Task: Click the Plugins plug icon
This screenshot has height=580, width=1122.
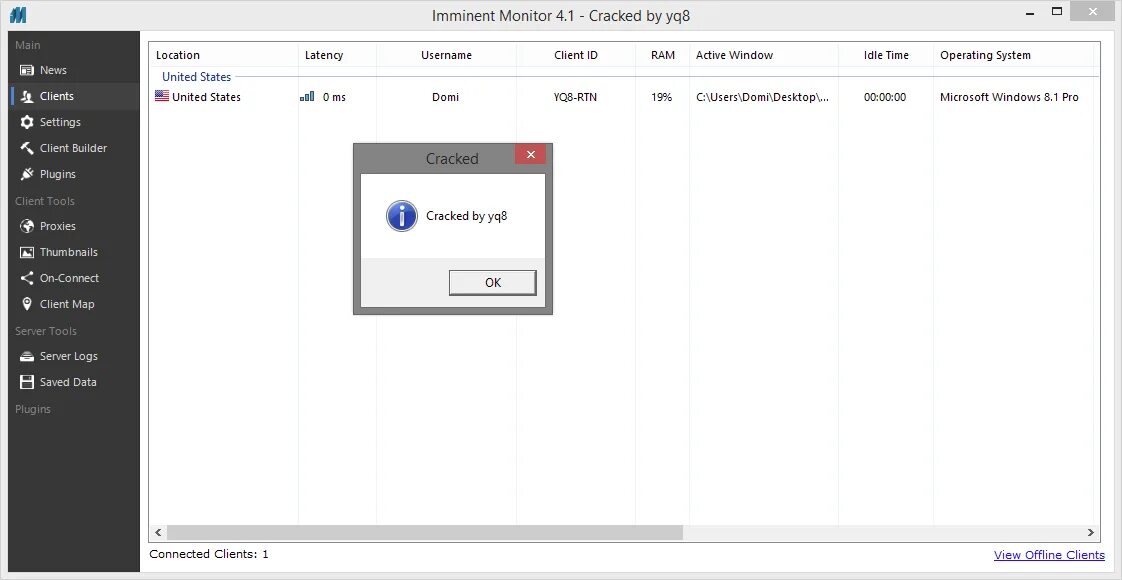Action: pyautogui.click(x=27, y=174)
